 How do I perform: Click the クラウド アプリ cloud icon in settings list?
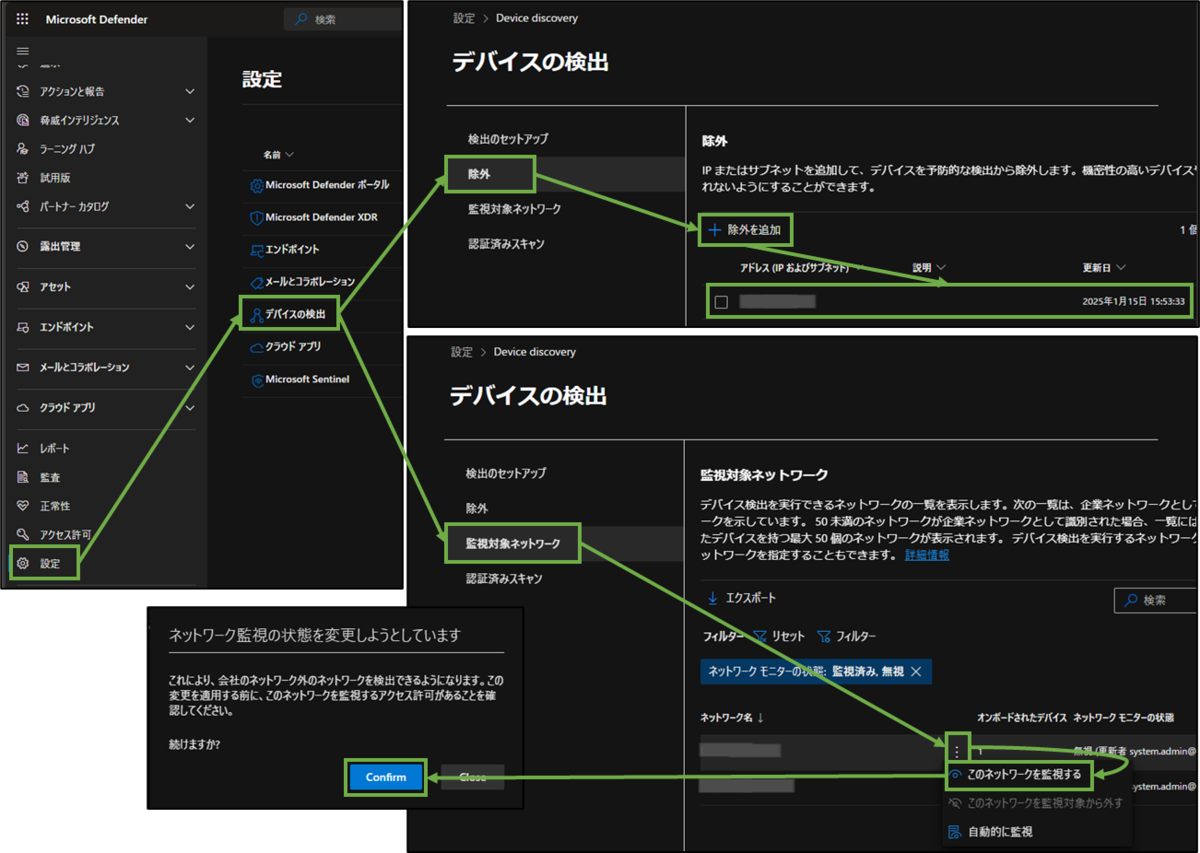(x=256, y=347)
